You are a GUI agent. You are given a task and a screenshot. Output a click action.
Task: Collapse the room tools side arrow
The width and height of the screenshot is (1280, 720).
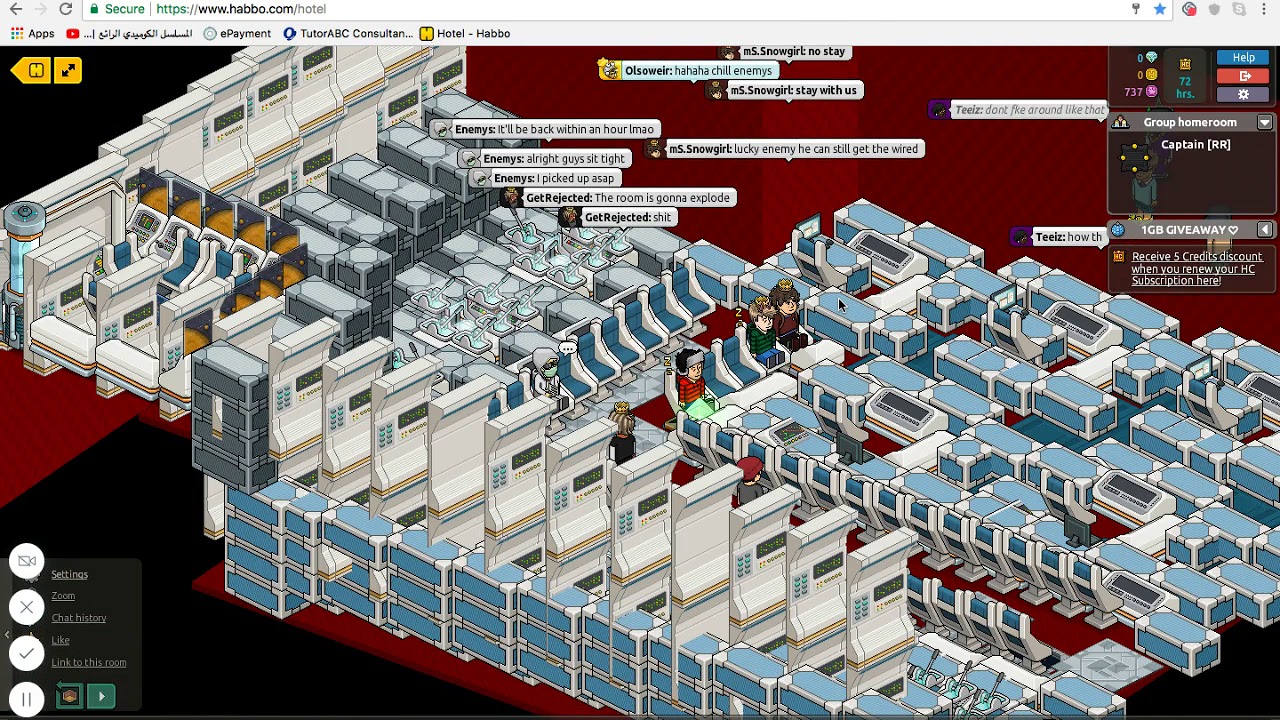pos(6,635)
